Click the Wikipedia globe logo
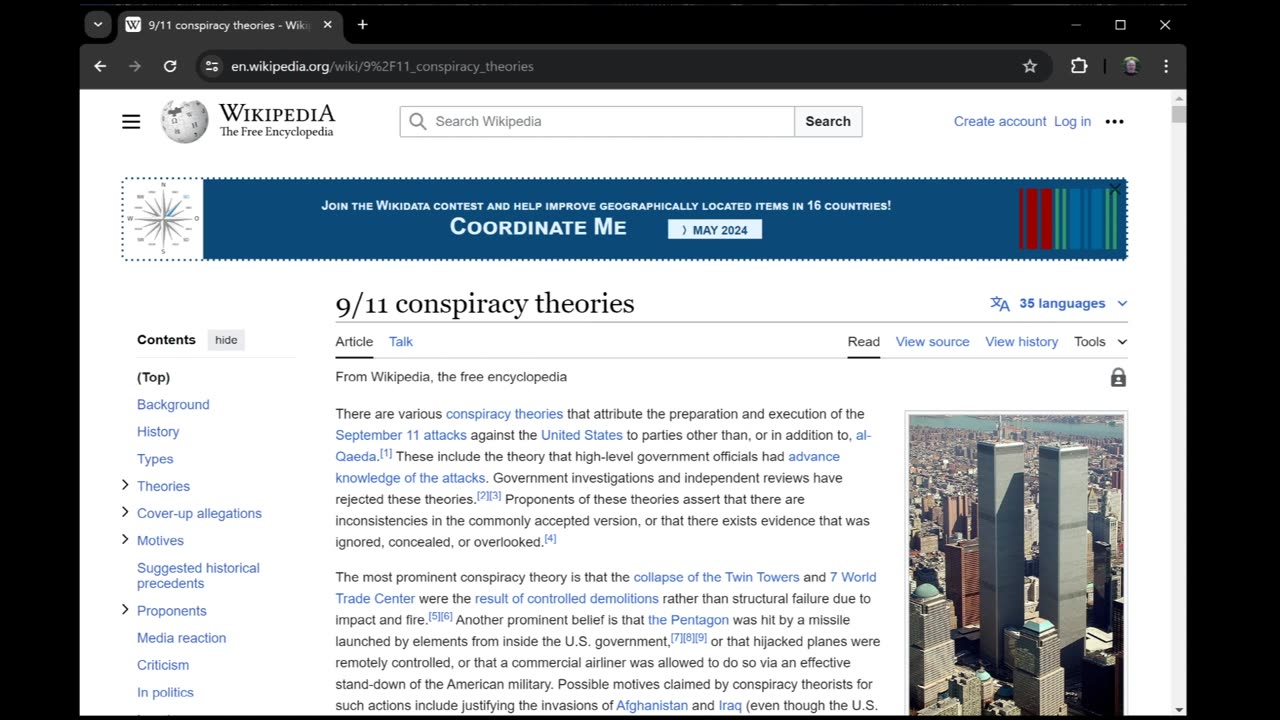 (185, 121)
